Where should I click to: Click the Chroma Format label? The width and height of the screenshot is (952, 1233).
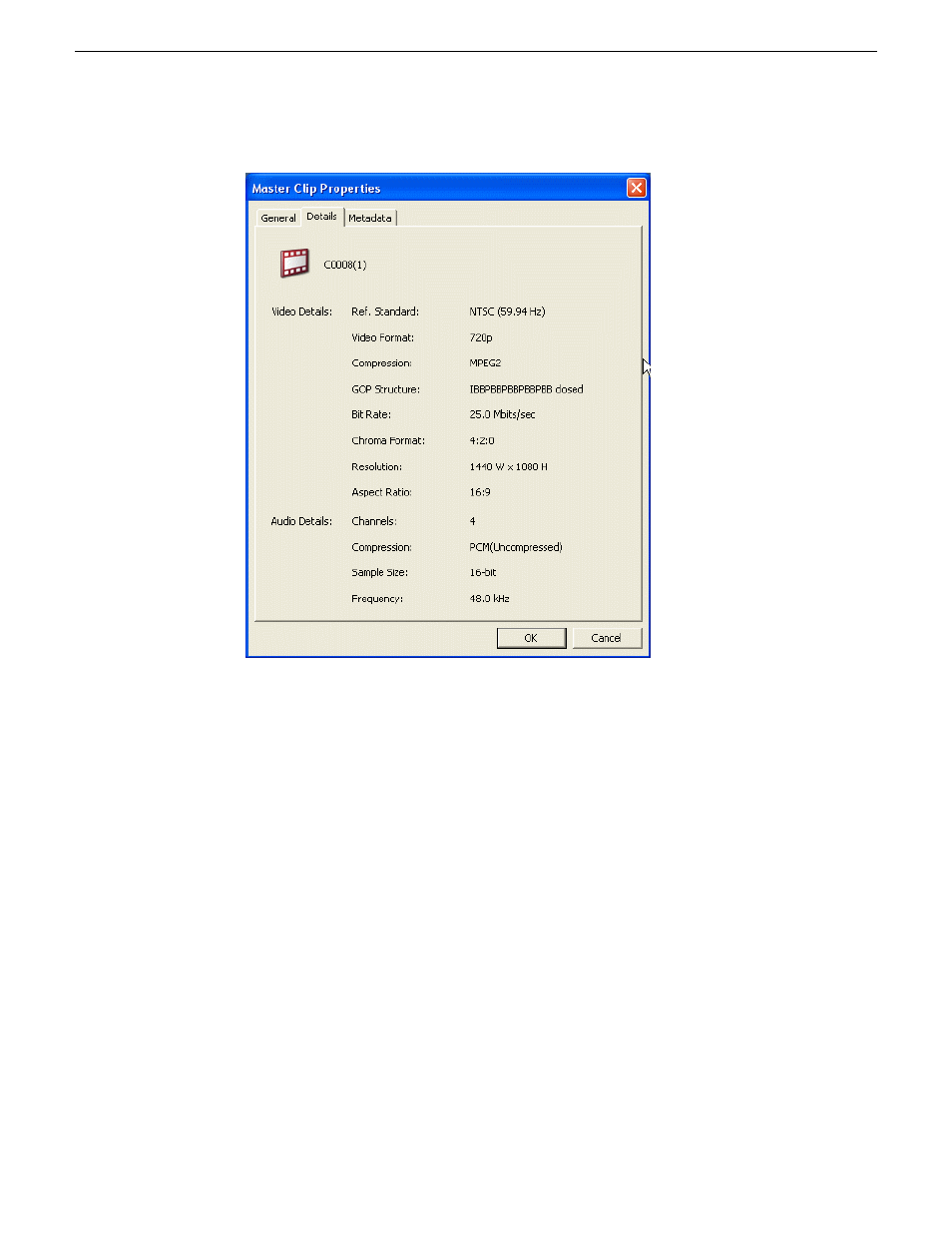388,440
